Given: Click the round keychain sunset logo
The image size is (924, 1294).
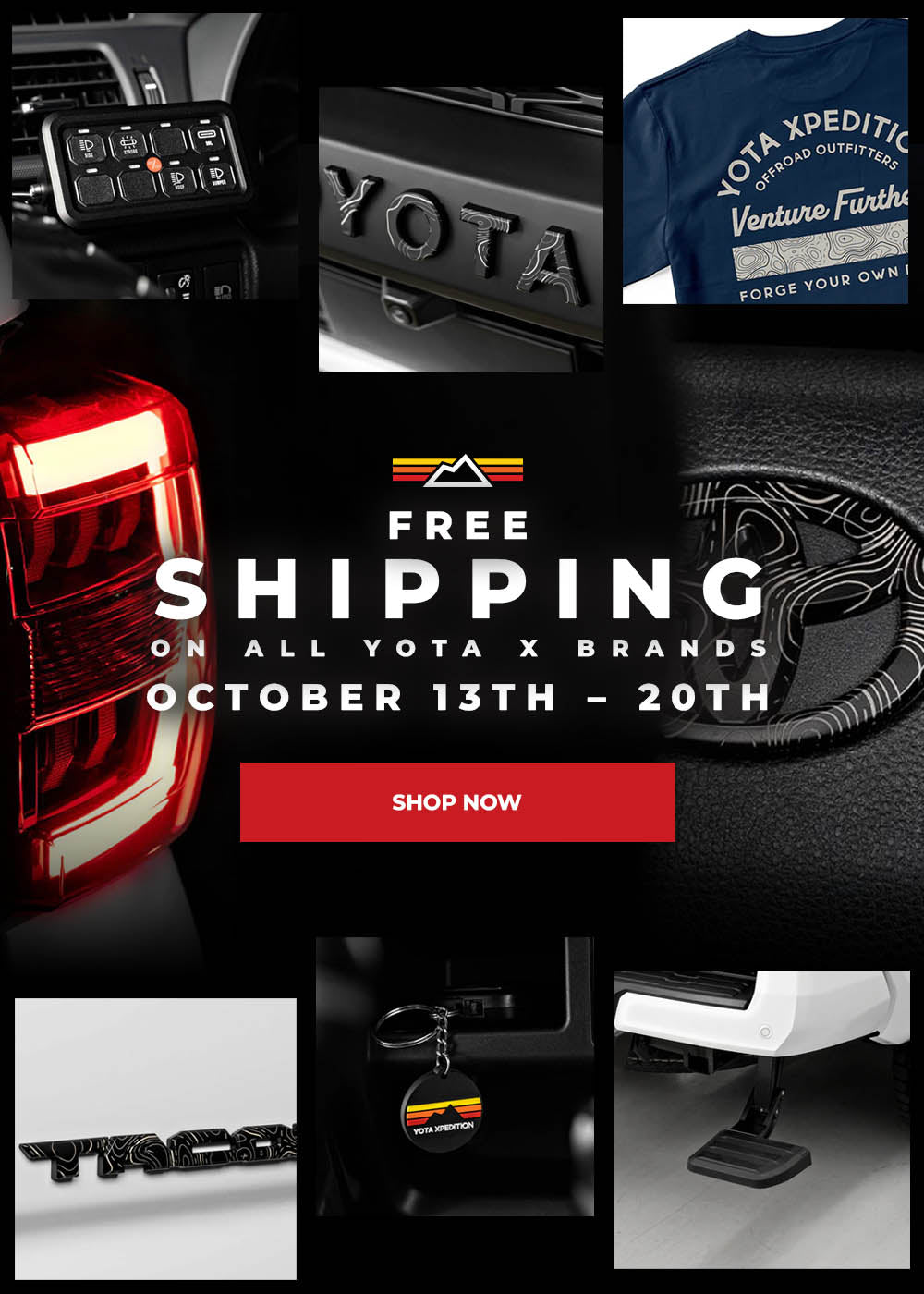Looking at the screenshot, I should click(x=443, y=1111).
